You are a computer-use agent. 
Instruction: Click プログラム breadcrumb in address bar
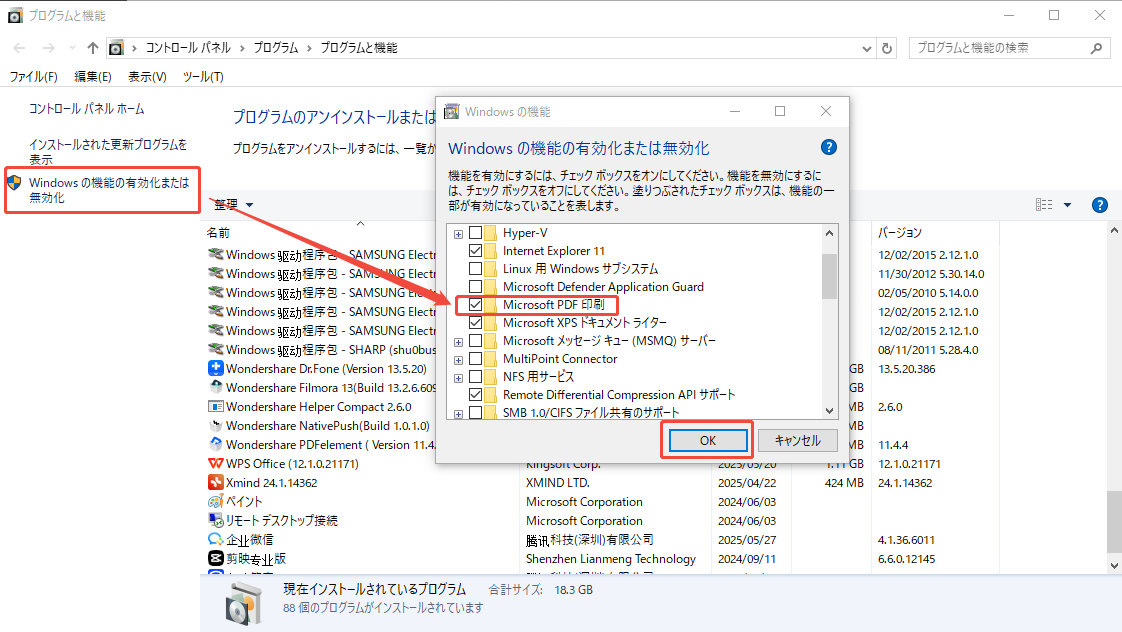[275, 48]
